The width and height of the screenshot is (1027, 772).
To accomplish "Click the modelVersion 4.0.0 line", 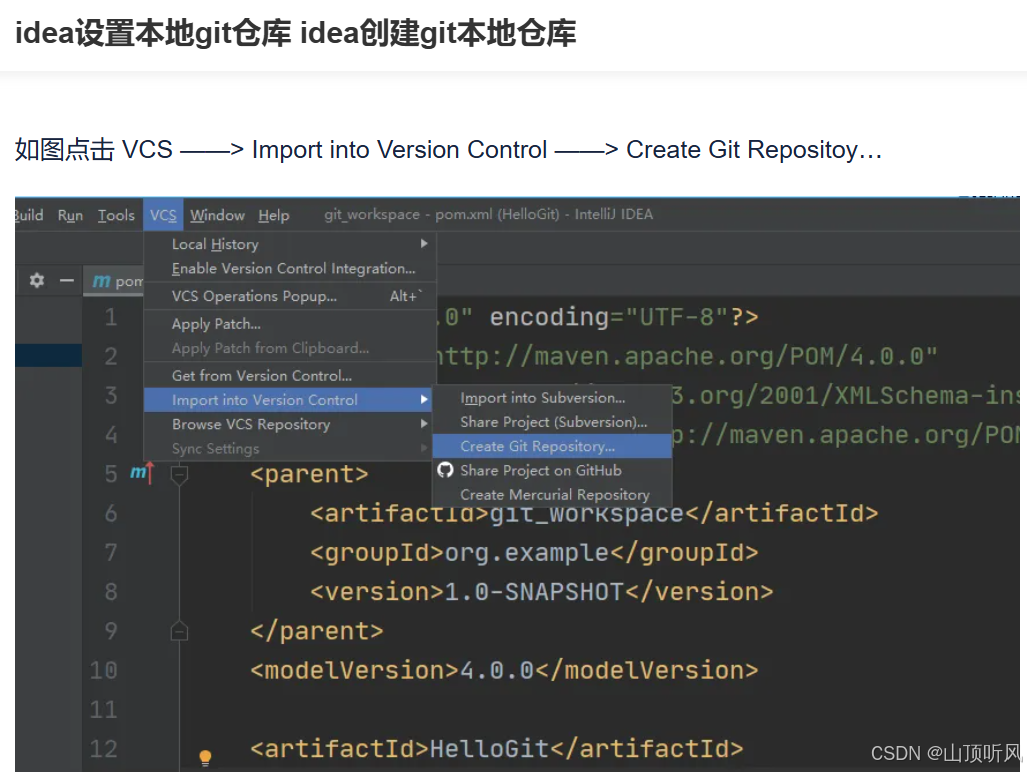I will [504, 671].
